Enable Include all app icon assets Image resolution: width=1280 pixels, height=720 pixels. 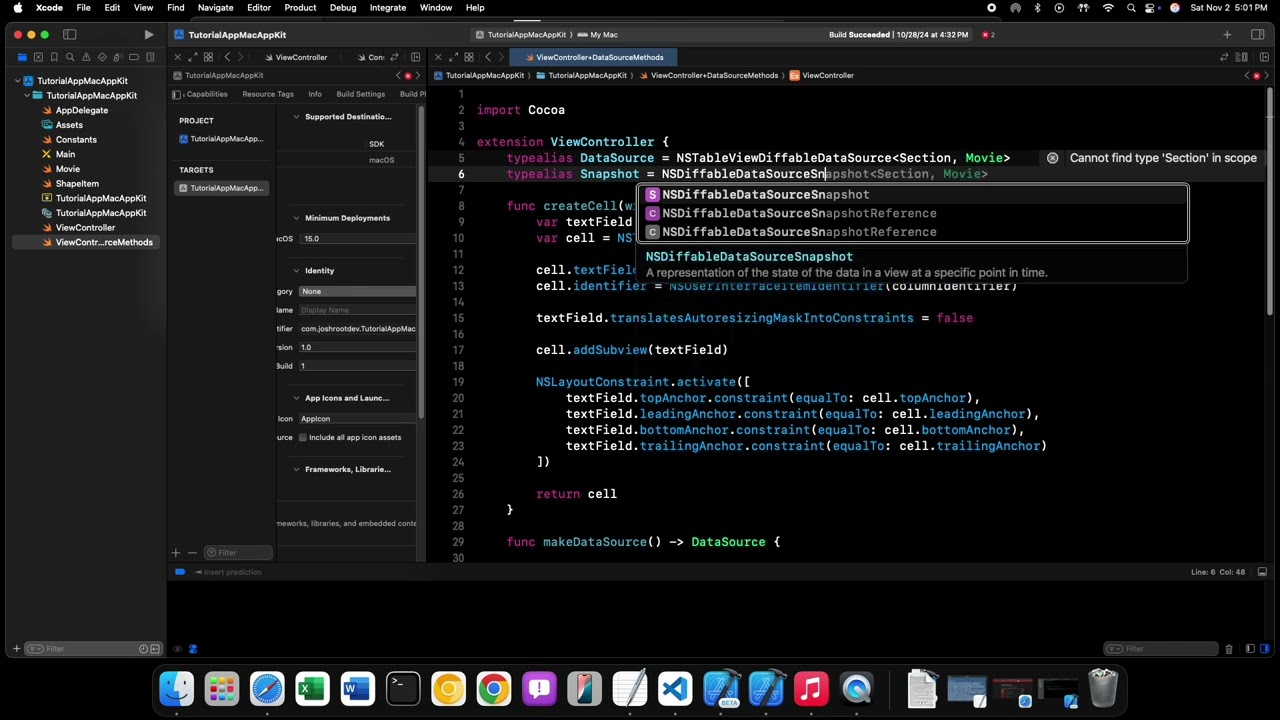click(x=302, y=437)
